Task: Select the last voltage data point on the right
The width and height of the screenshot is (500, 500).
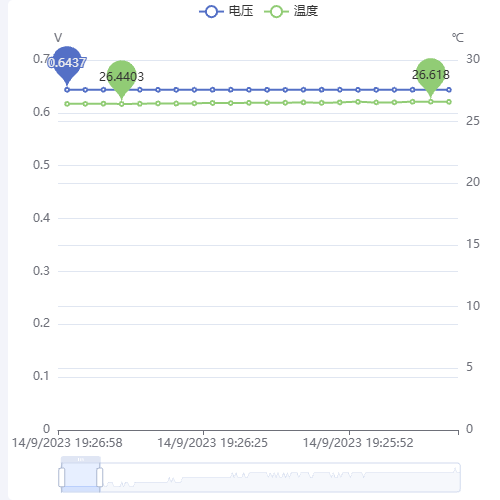Action: point(449,90)
